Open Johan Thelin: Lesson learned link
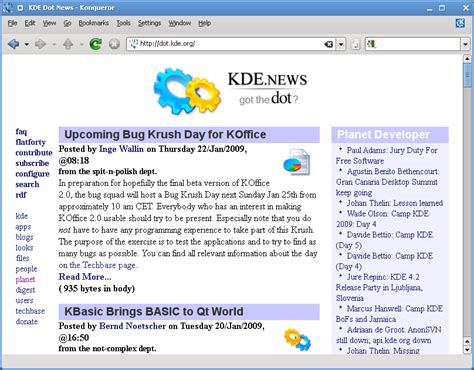Viewport: 474px width, 370px height. 395,203
